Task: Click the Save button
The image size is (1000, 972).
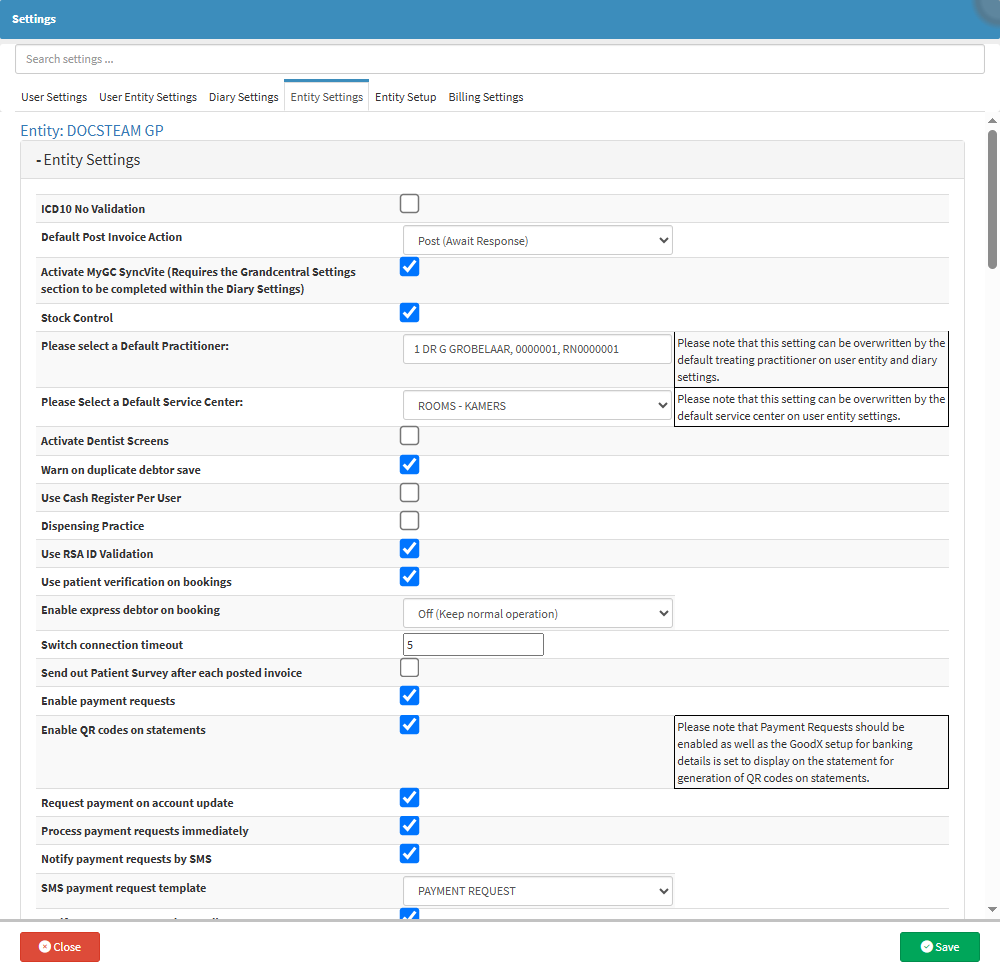Action: point(939,947)
